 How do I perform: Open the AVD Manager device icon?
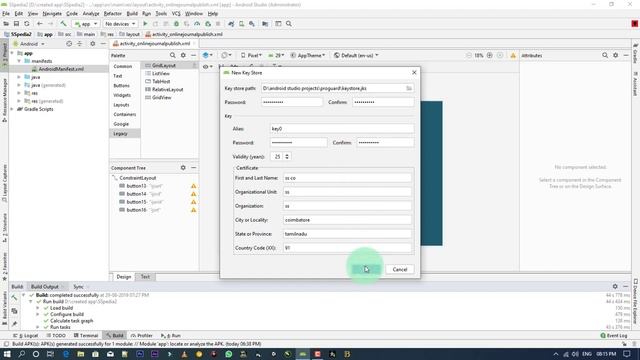point(241,24)
